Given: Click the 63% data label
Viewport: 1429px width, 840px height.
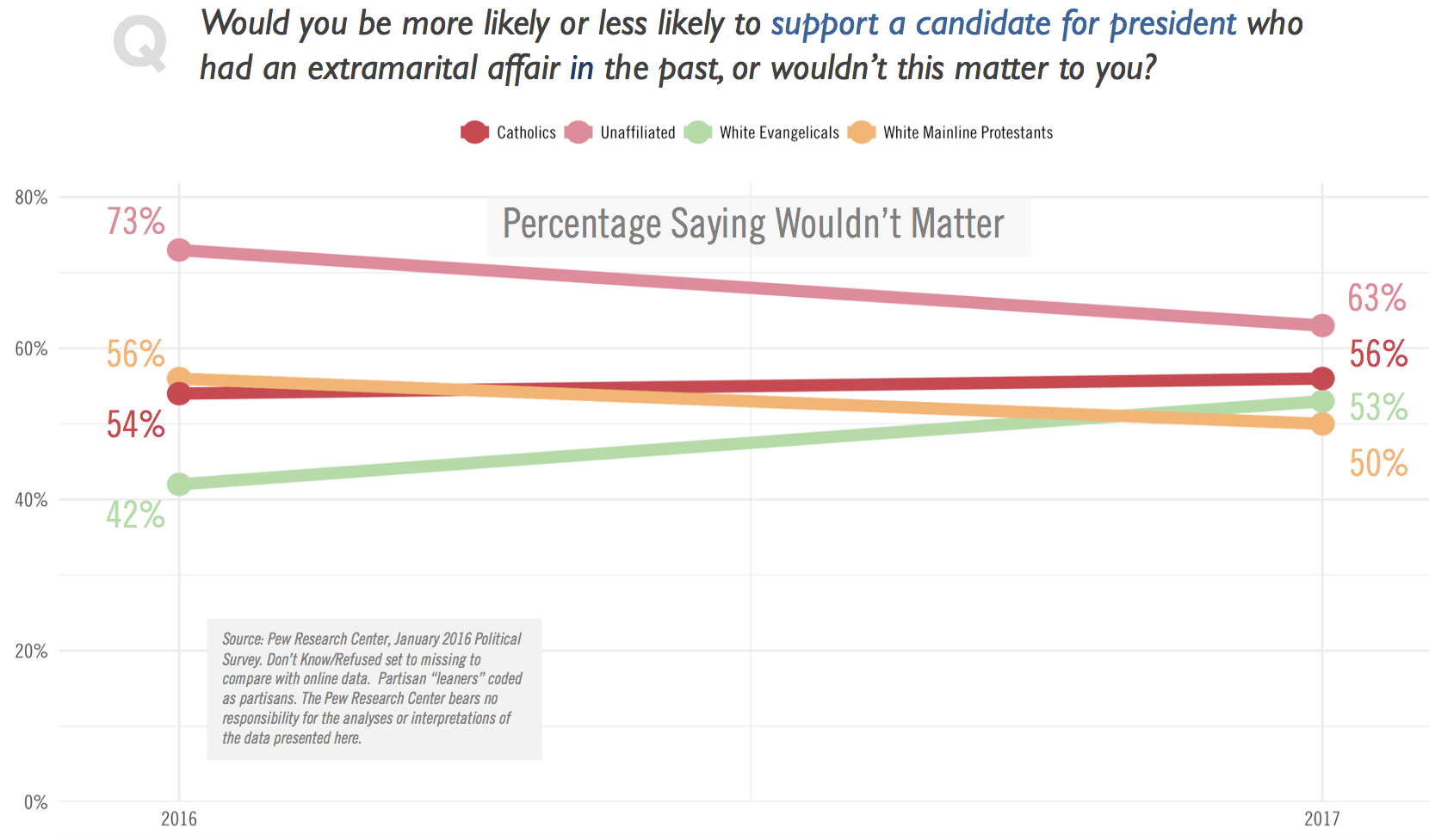Looking at the screenshot, I should click(x=1376, y=299).
